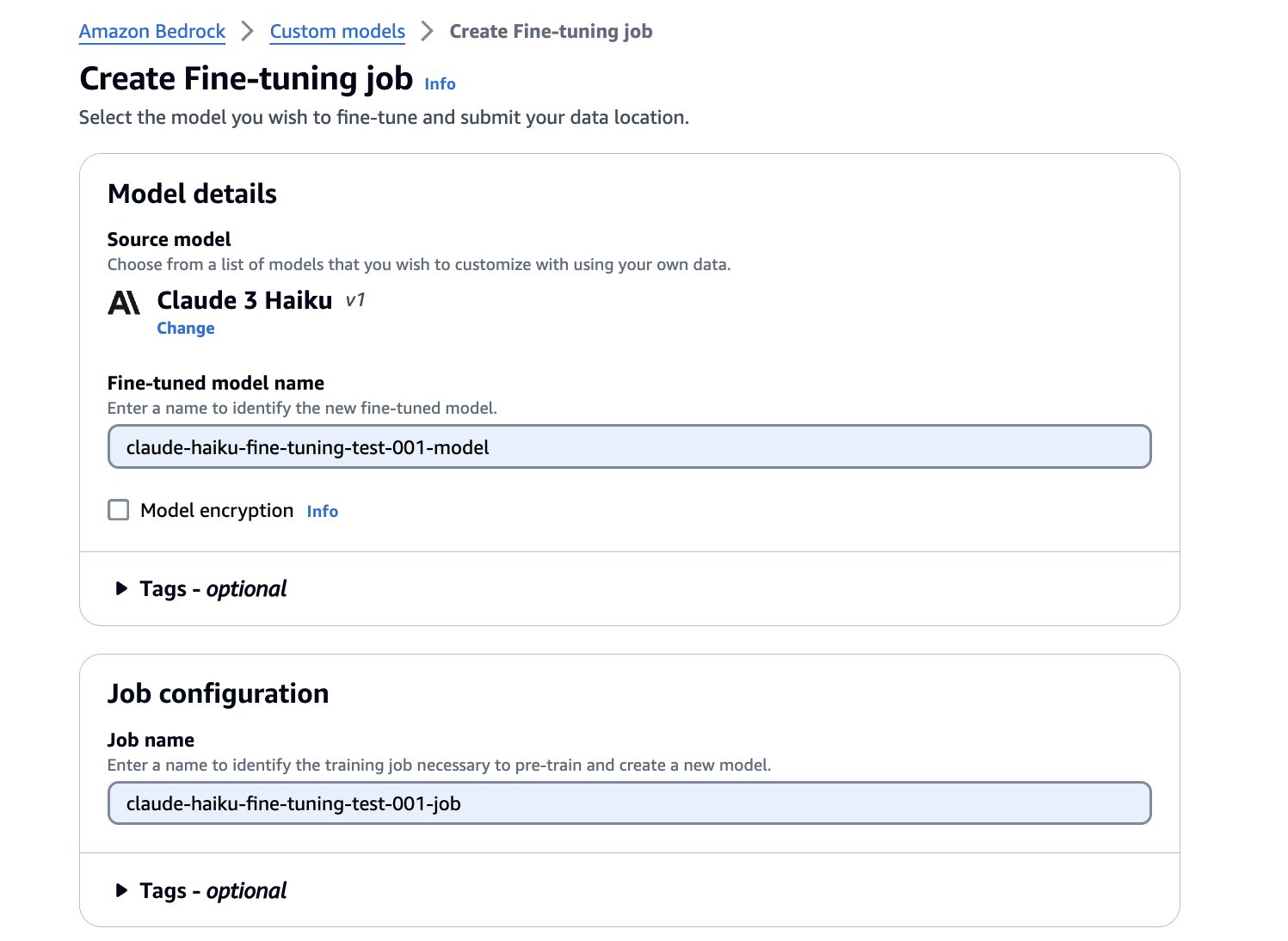Expand Tags section under Job configuration
This screenshot has width=1288, height=941.
pos(121,891)
